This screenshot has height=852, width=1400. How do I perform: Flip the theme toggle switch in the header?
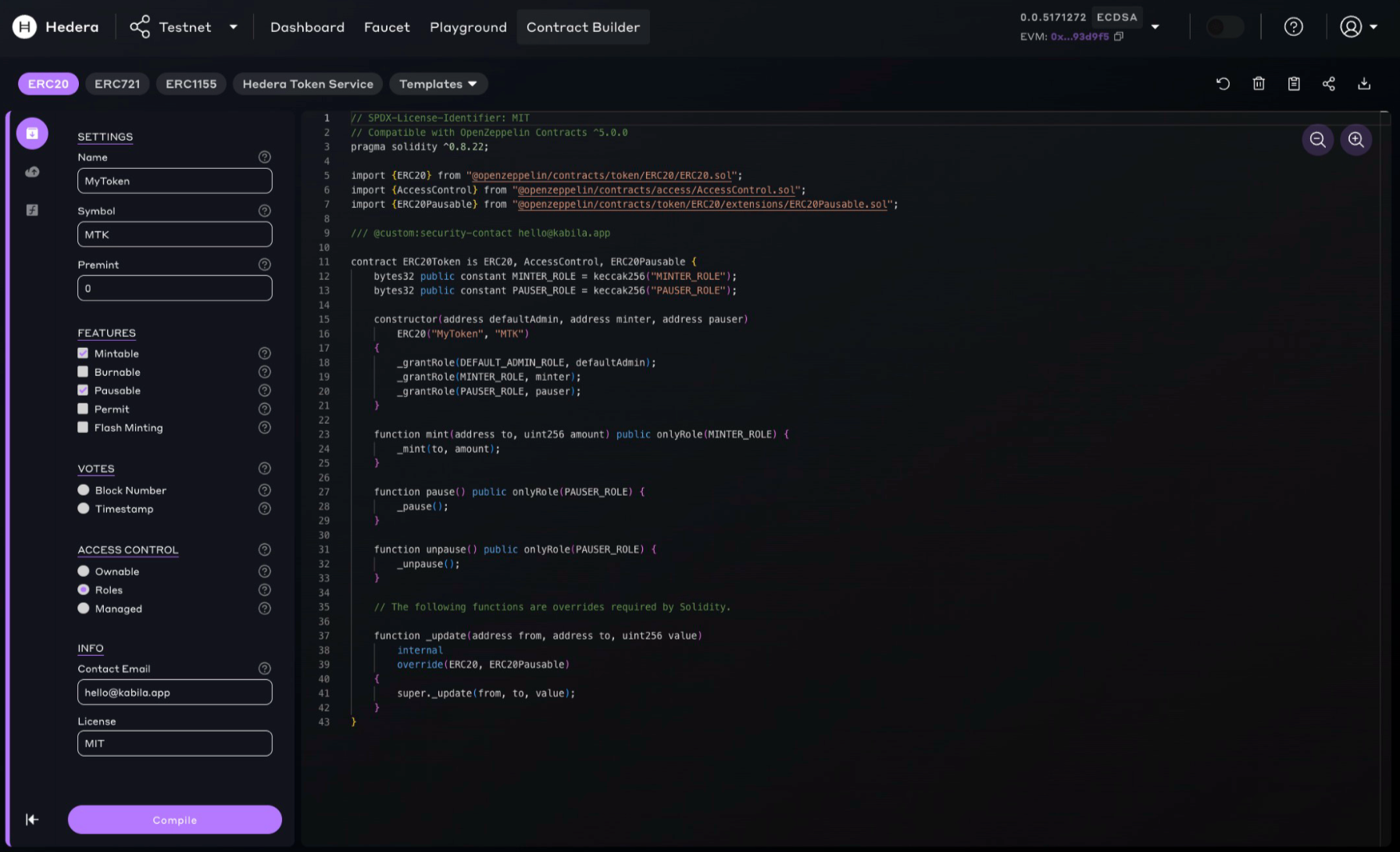1223,27
